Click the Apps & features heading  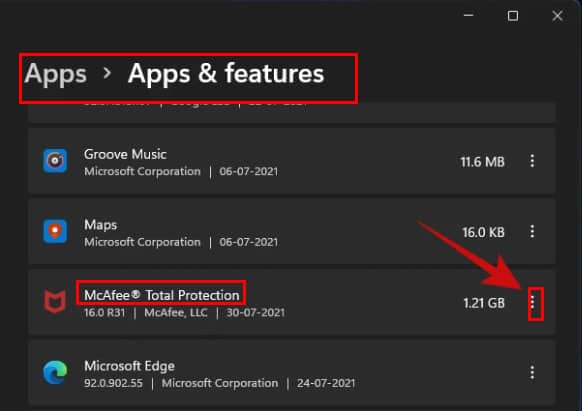(x=226, y=73)
